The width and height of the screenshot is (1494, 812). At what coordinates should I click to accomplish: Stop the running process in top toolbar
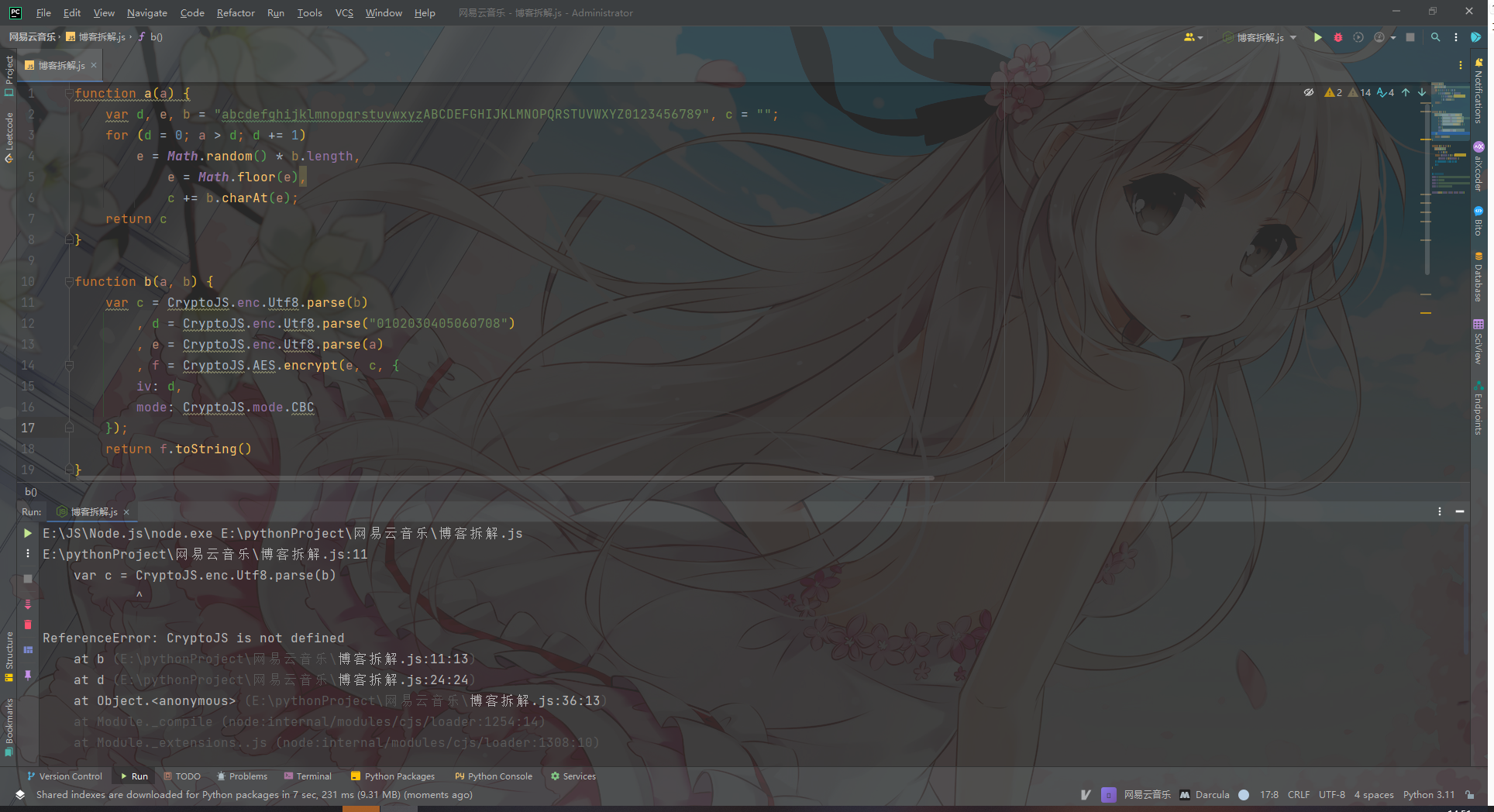pyautogui.click(x=1410, y=37)
